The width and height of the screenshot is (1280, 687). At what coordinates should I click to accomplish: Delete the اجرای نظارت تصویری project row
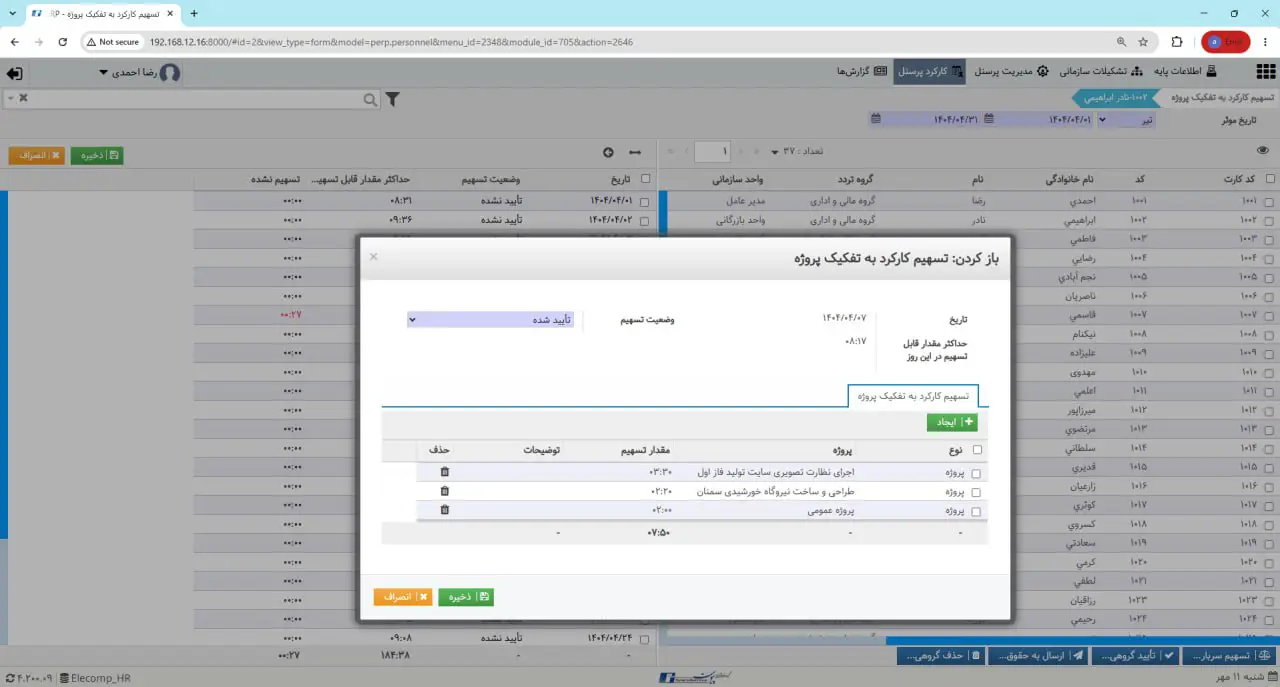445,472
